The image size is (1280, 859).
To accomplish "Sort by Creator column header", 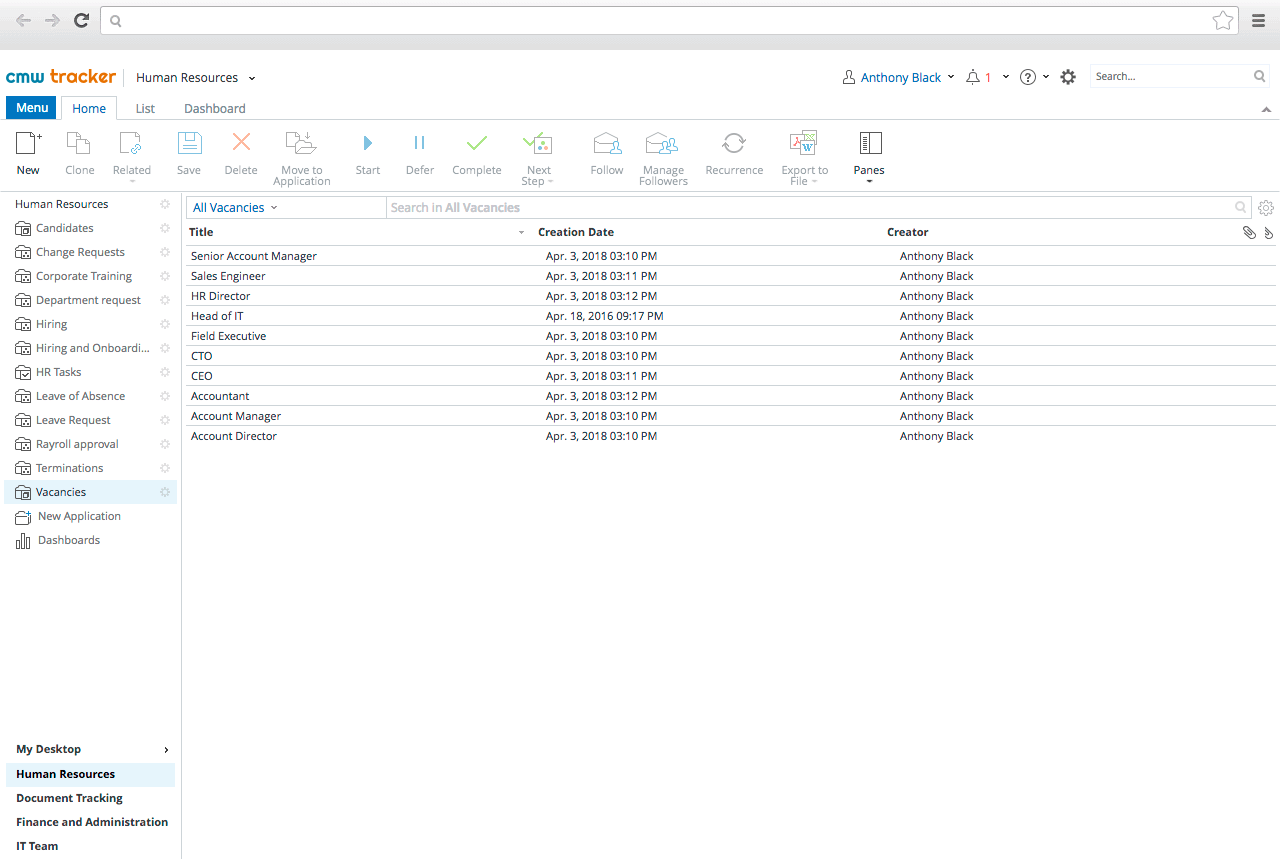I will click(x=907, y=232).
